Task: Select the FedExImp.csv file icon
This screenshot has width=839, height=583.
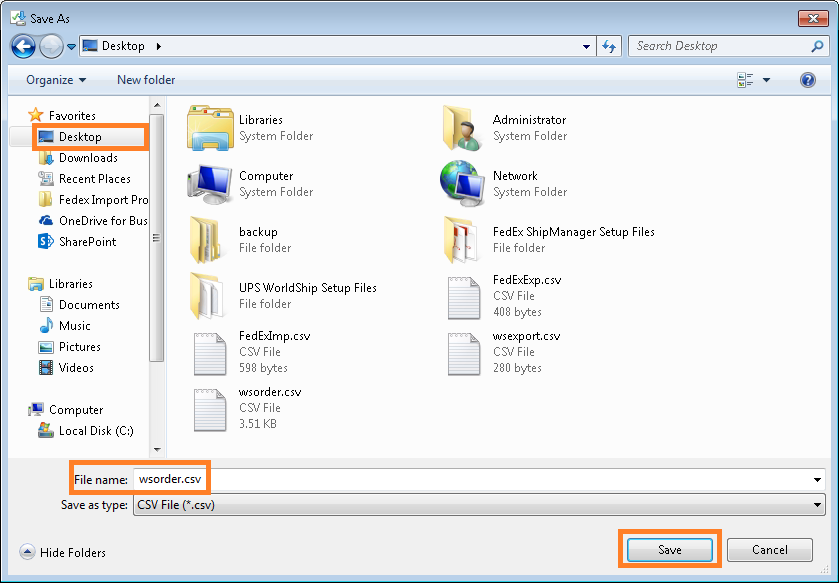Action: 210,354
